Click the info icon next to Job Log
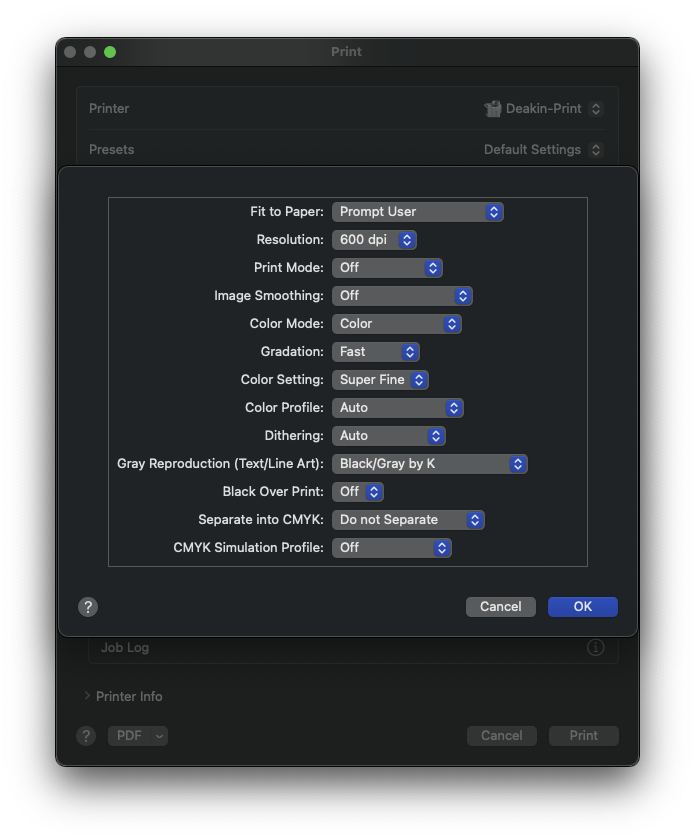The width and height of the screenshot is (695, 840). (595, 647)
